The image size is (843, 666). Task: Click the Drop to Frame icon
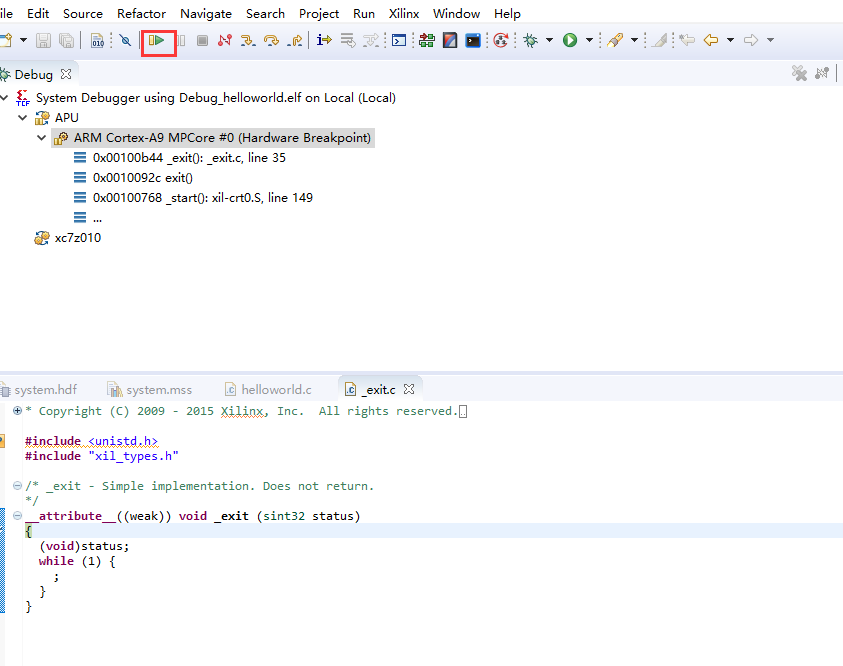pyautogui.click(x=348, y=40)
